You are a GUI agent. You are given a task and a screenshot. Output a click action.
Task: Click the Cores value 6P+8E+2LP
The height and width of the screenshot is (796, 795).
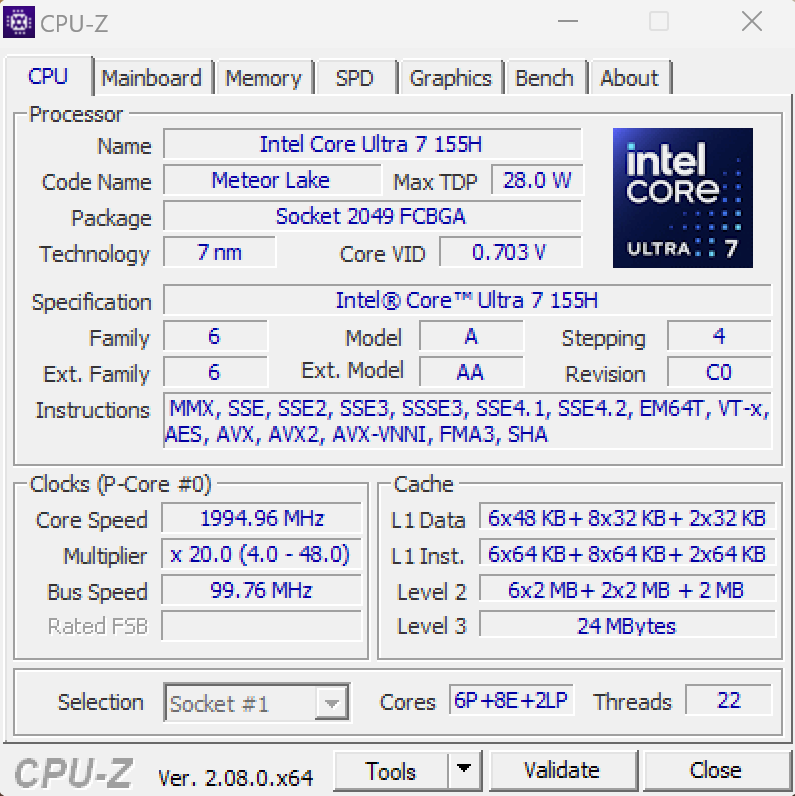pyautogui.click(x=511, y=701)
